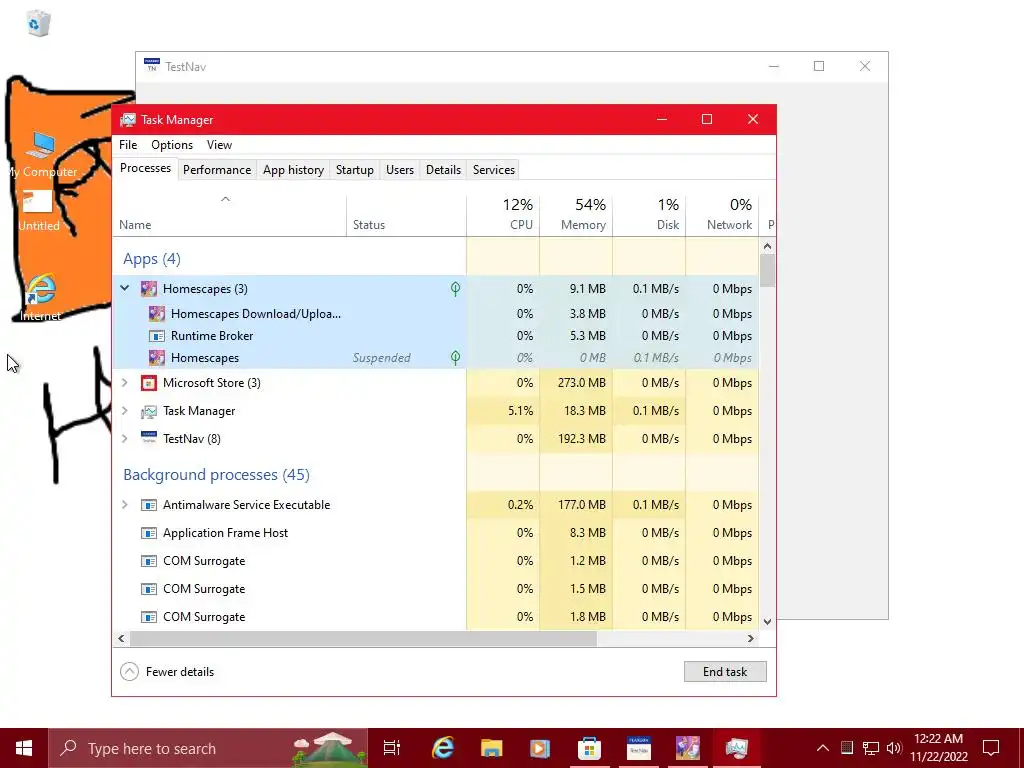Launch Internet Explorer from the taskbar
Viewport: 1024px width, 768px height.
[x=443, y=748]
